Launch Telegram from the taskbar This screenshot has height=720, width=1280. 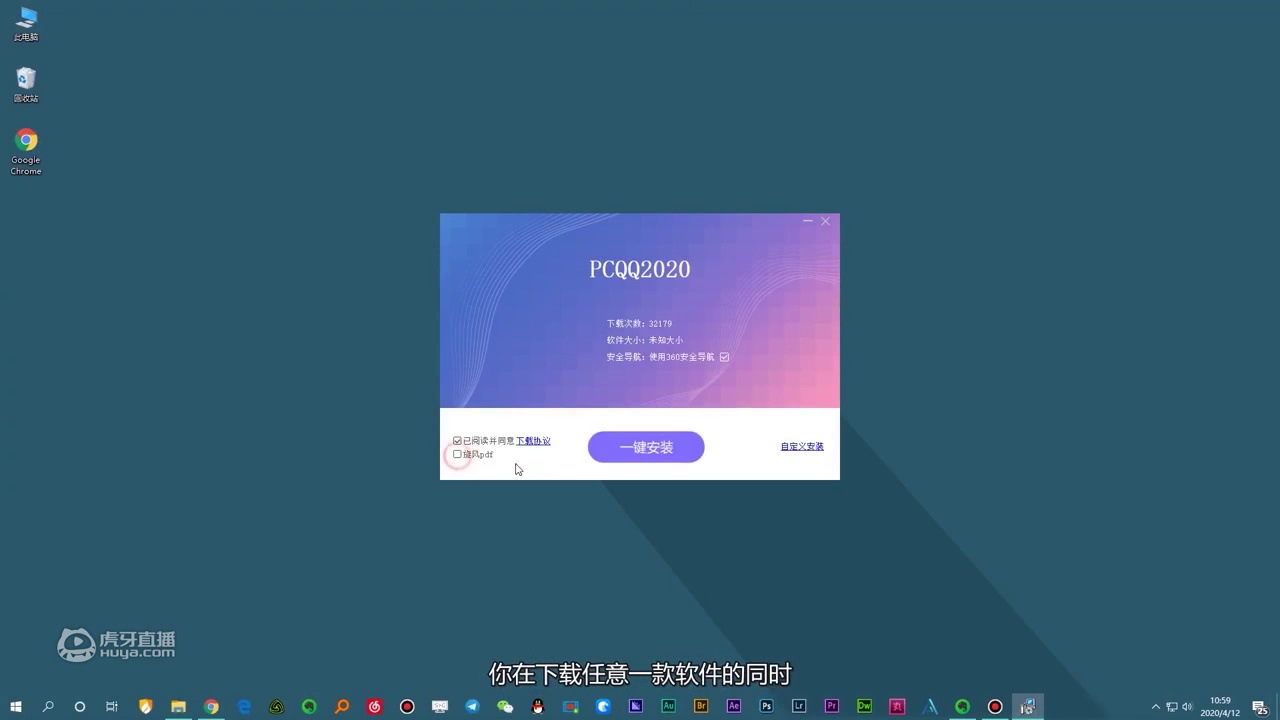coord(472,706)
